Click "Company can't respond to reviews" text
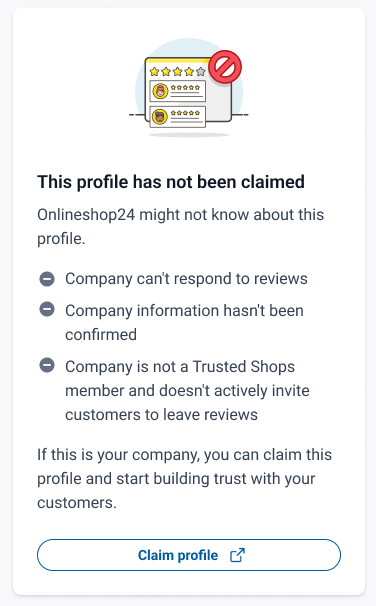The width and height of the screenshot is (376, 606). click(x=186, y=279)
